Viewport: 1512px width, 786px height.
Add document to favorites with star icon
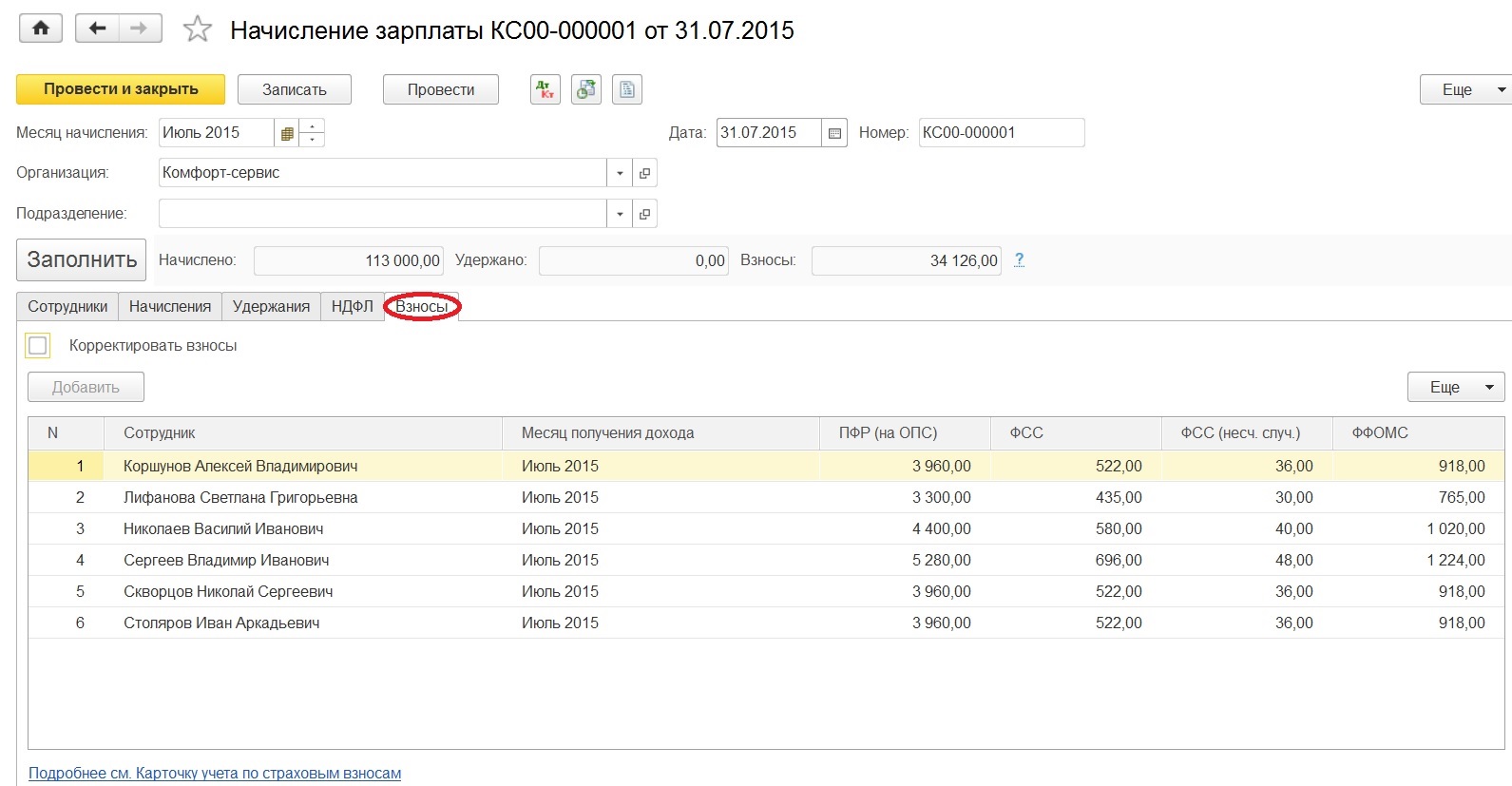(x=197, y=29)
